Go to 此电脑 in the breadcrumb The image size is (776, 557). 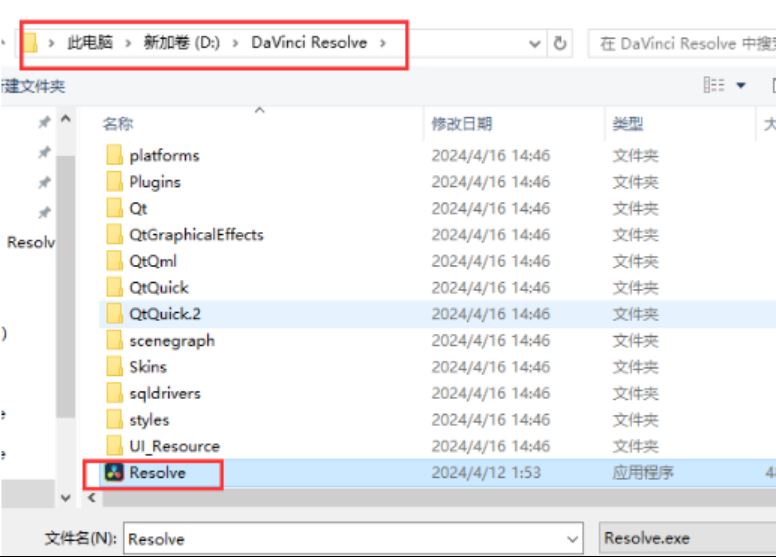coord(90,43)
